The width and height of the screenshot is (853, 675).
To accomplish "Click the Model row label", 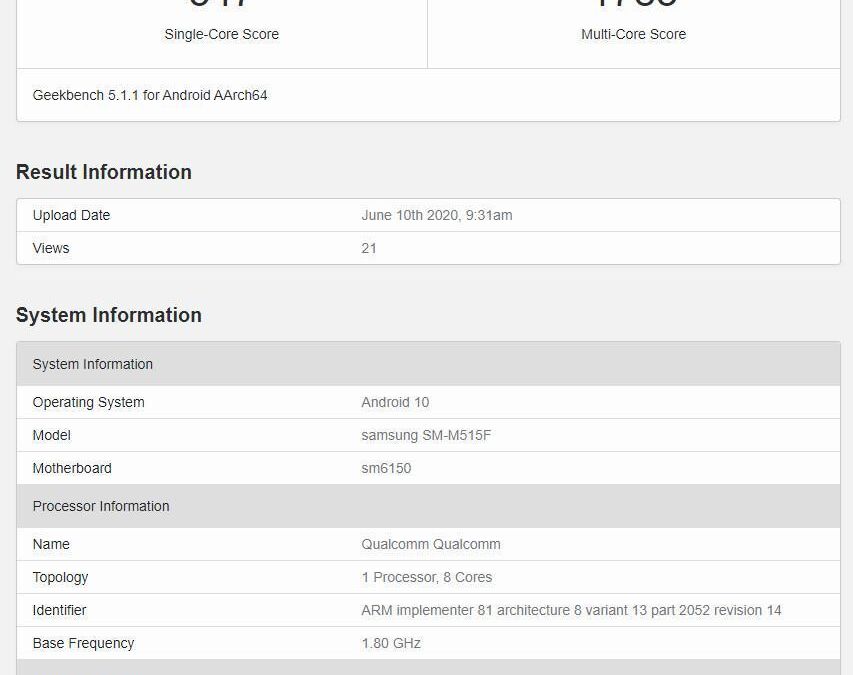I will [51, 435].
